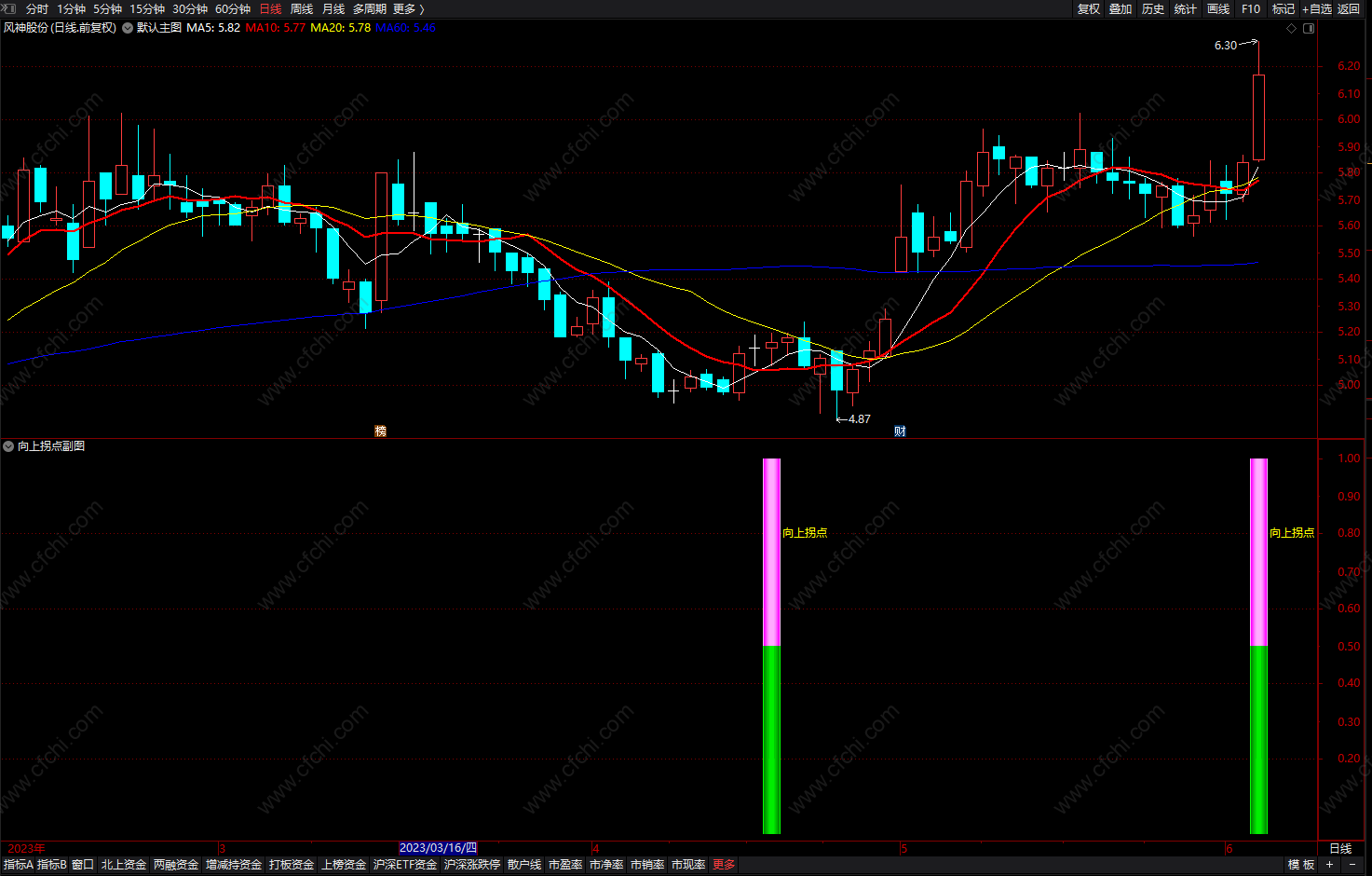This screenshot has height=876, width=1372.
Task: Open the 模板 template button at bottom right
Action: click(x=1301, y=865)
